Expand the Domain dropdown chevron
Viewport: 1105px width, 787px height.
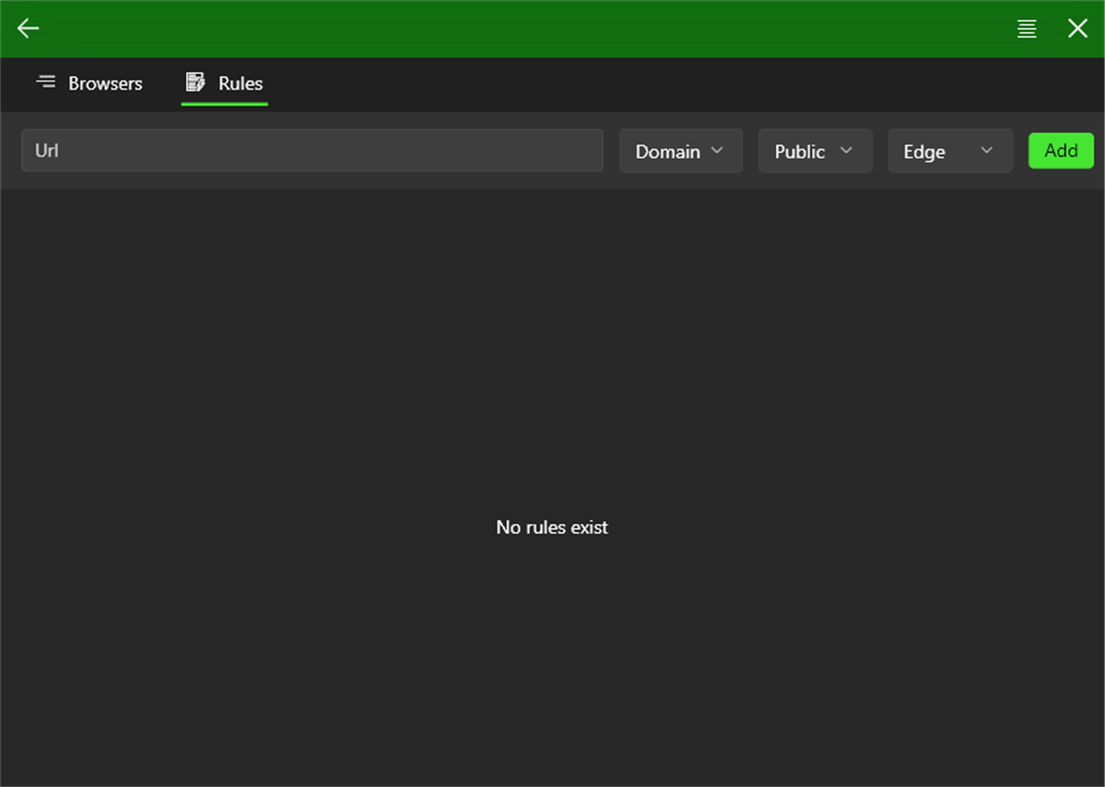tap(717, 151)
